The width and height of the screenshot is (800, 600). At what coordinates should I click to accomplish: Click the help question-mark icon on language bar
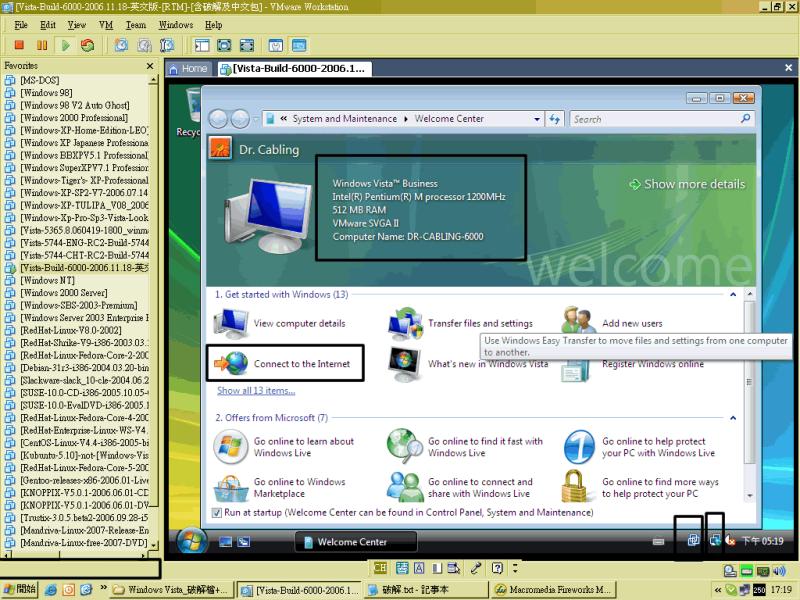[x=497, y=568]
